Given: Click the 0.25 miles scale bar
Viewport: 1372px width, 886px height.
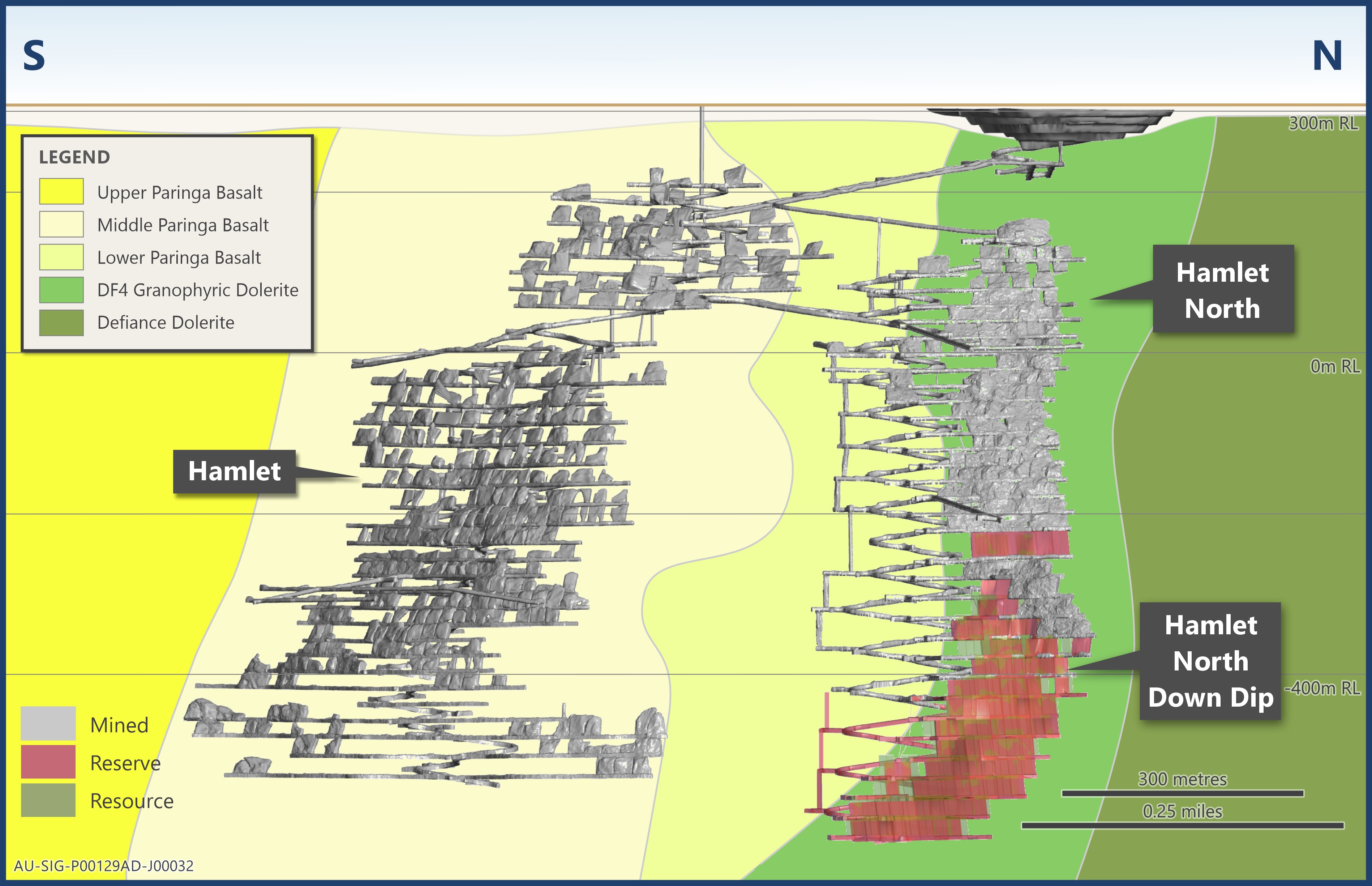Looking at the screenshot, I should (1182, 826).
